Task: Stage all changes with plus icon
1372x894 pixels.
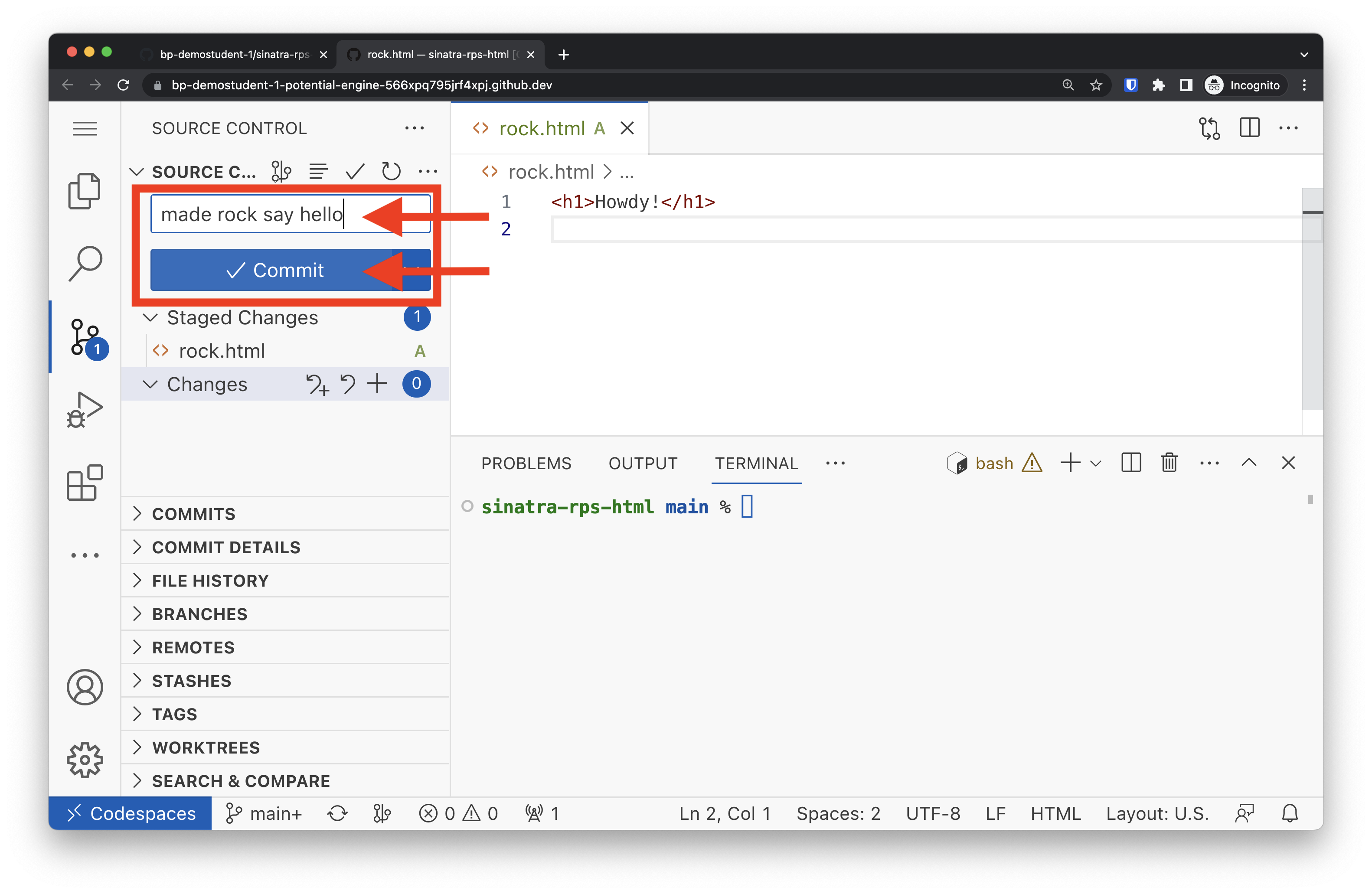Action: (378, 384)
